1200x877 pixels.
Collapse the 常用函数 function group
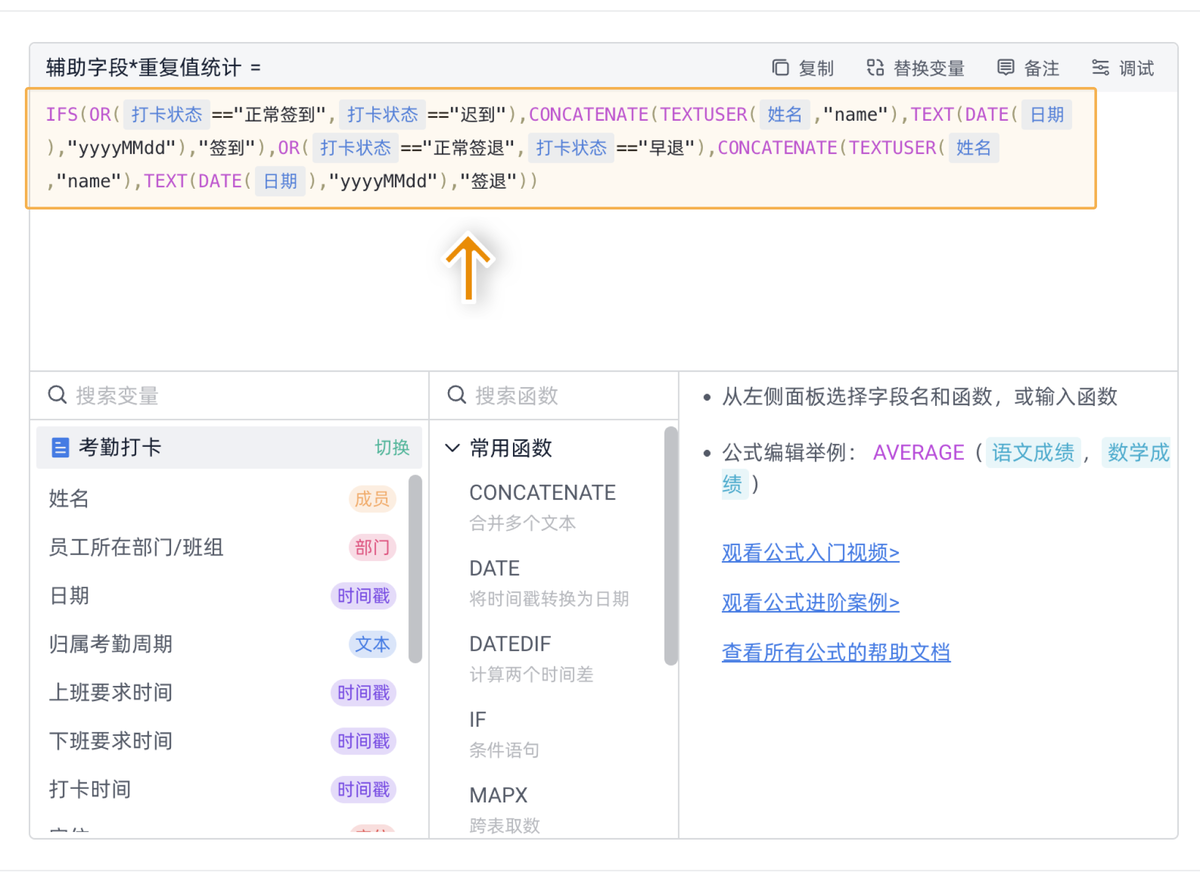click(x=452, y=449)
